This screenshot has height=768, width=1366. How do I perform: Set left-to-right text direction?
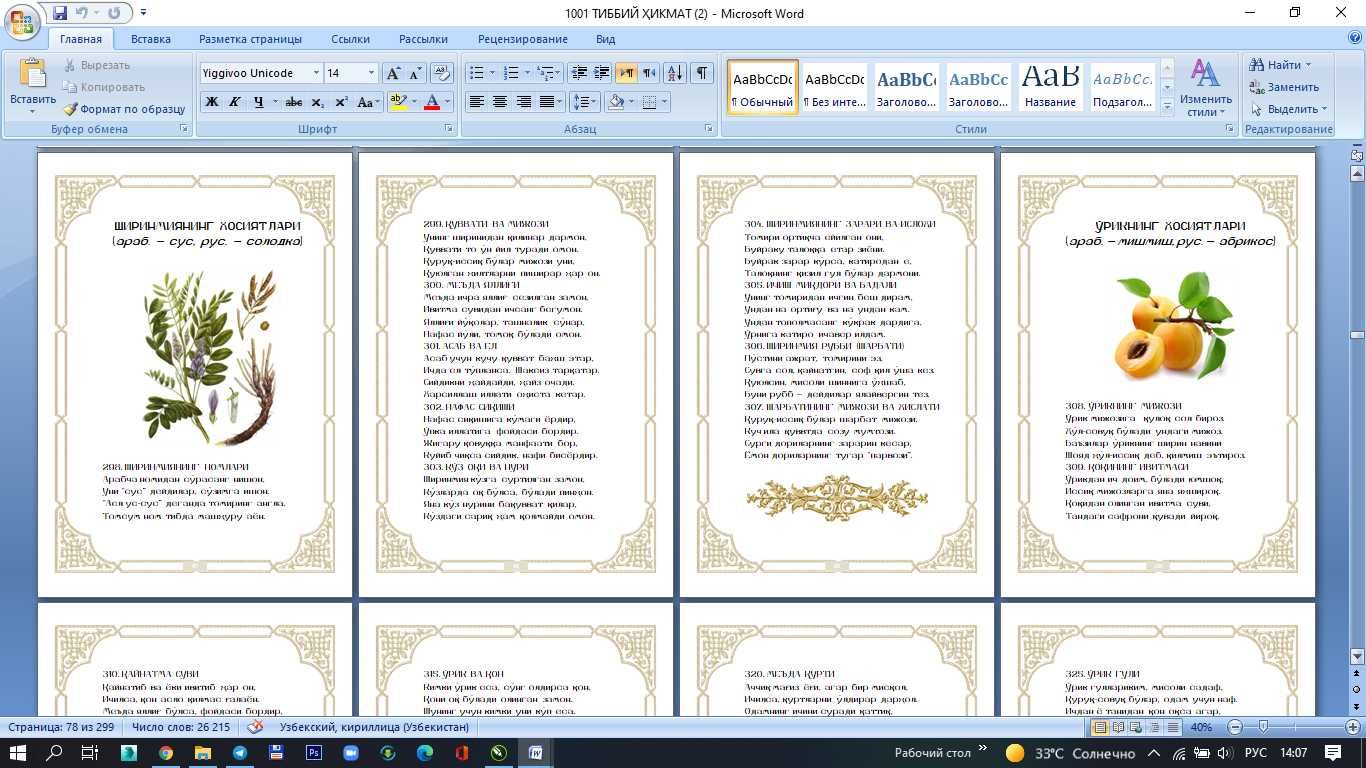pos(627,73)
